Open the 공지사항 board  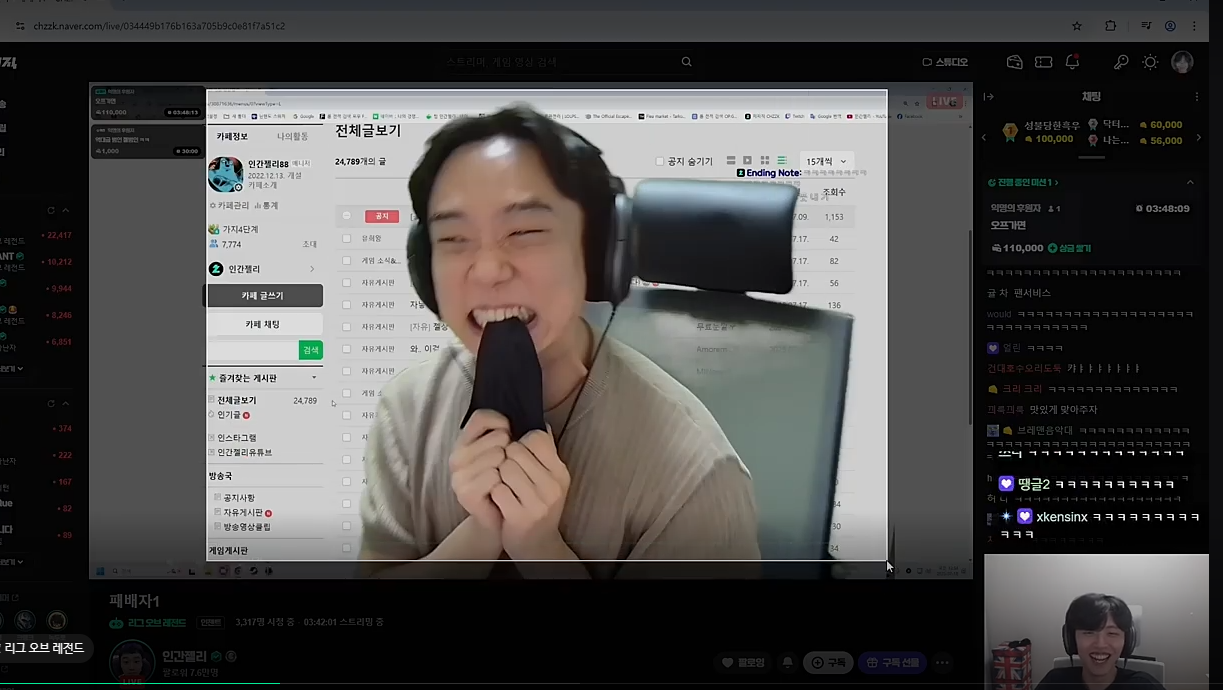[239, 498]
